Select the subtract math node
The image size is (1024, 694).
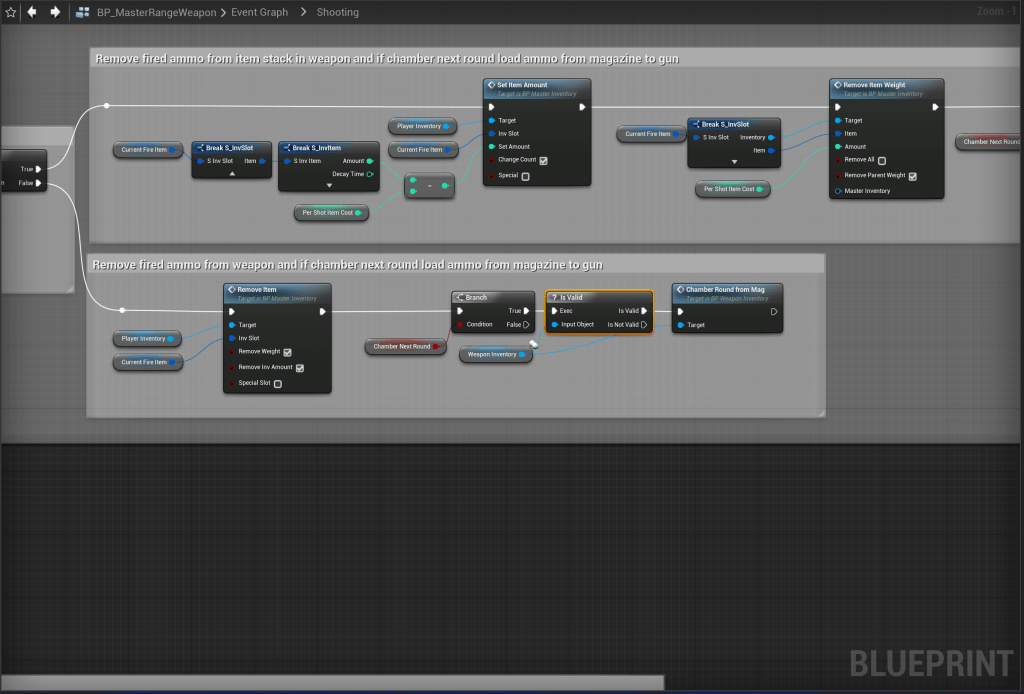click(x=429, y=185)
